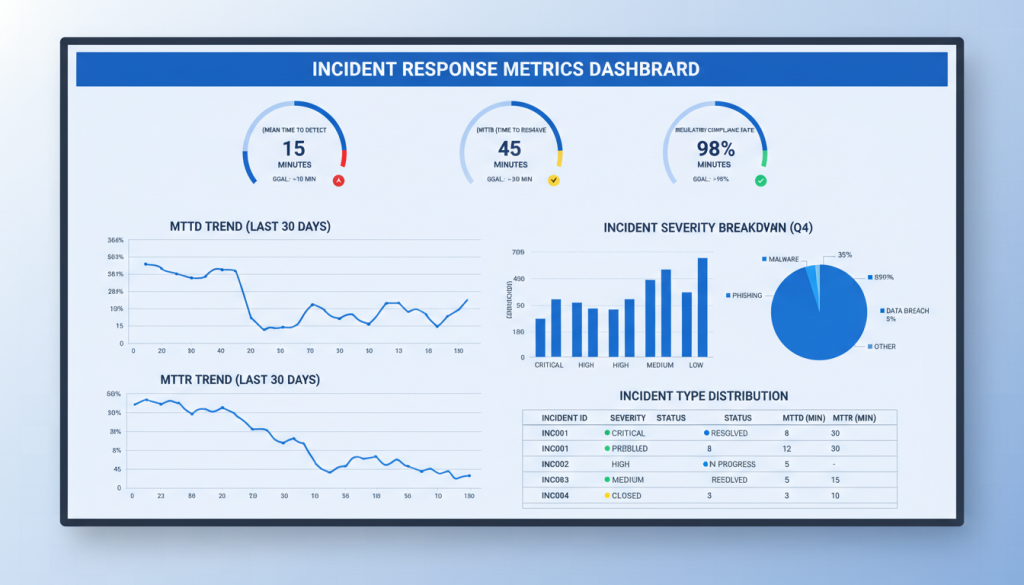Select the SEVERITY column header
Viewport: 1024px width, 585px height.
(628, 417)
